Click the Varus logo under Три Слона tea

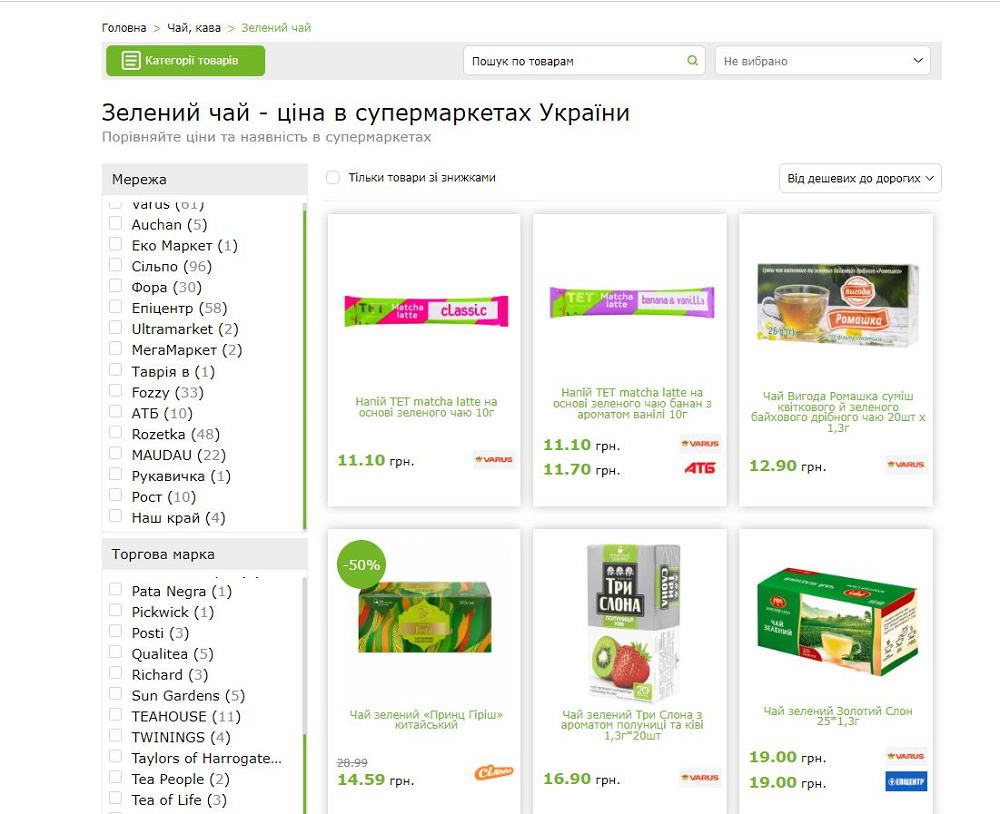(x=700, y=778)
